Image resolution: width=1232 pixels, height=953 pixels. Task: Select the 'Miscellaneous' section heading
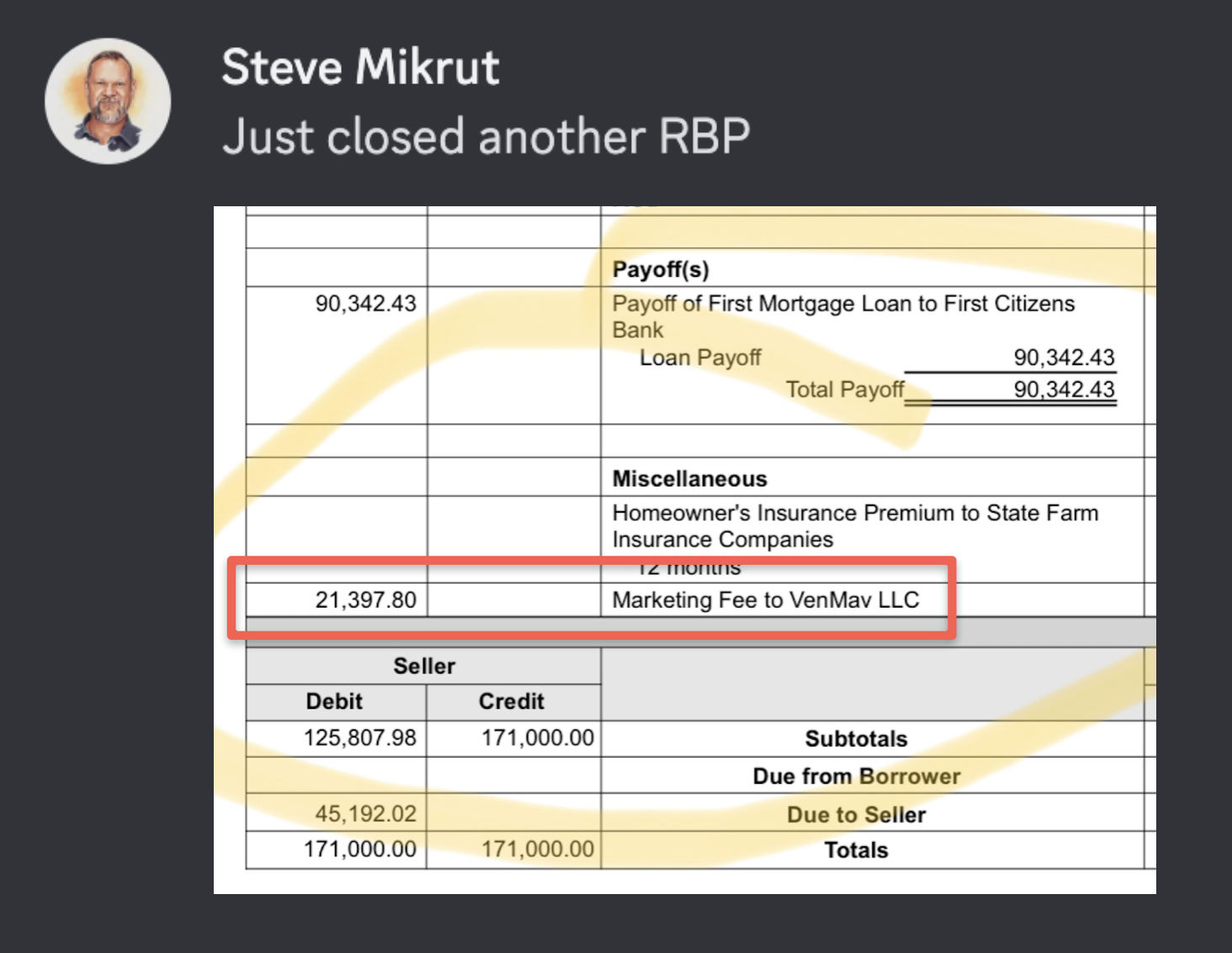click(689, 478)
